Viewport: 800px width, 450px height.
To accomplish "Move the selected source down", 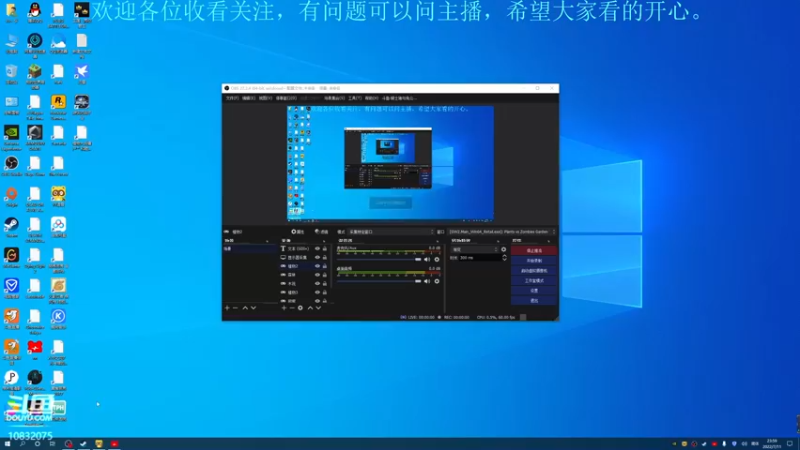I will 318,308.
